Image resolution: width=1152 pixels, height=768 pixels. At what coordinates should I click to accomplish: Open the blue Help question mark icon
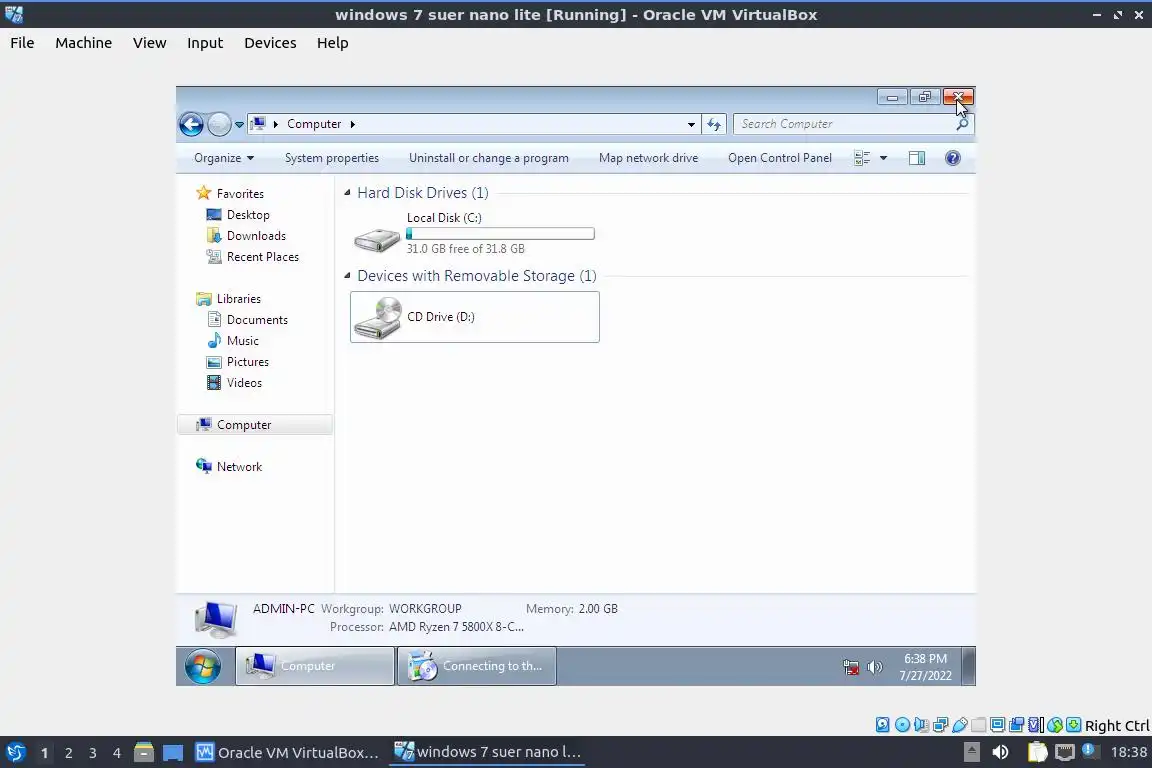953,158
